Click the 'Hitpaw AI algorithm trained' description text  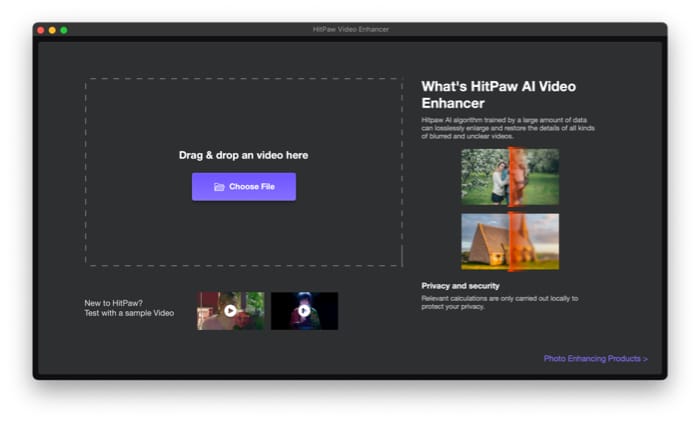pos(508,128)
